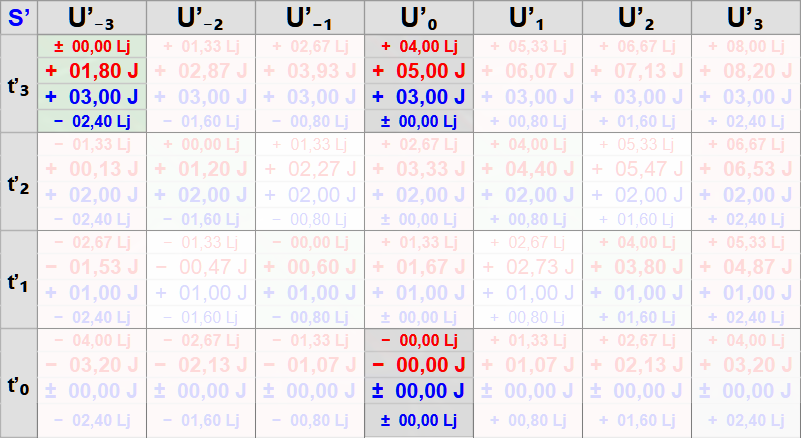Click the faded value + 02,87 J
Screen dimensions: 801x438
click(201, 71)
